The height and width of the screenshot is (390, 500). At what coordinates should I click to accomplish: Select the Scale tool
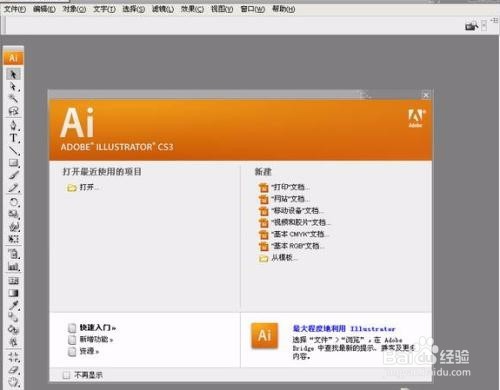13,214
